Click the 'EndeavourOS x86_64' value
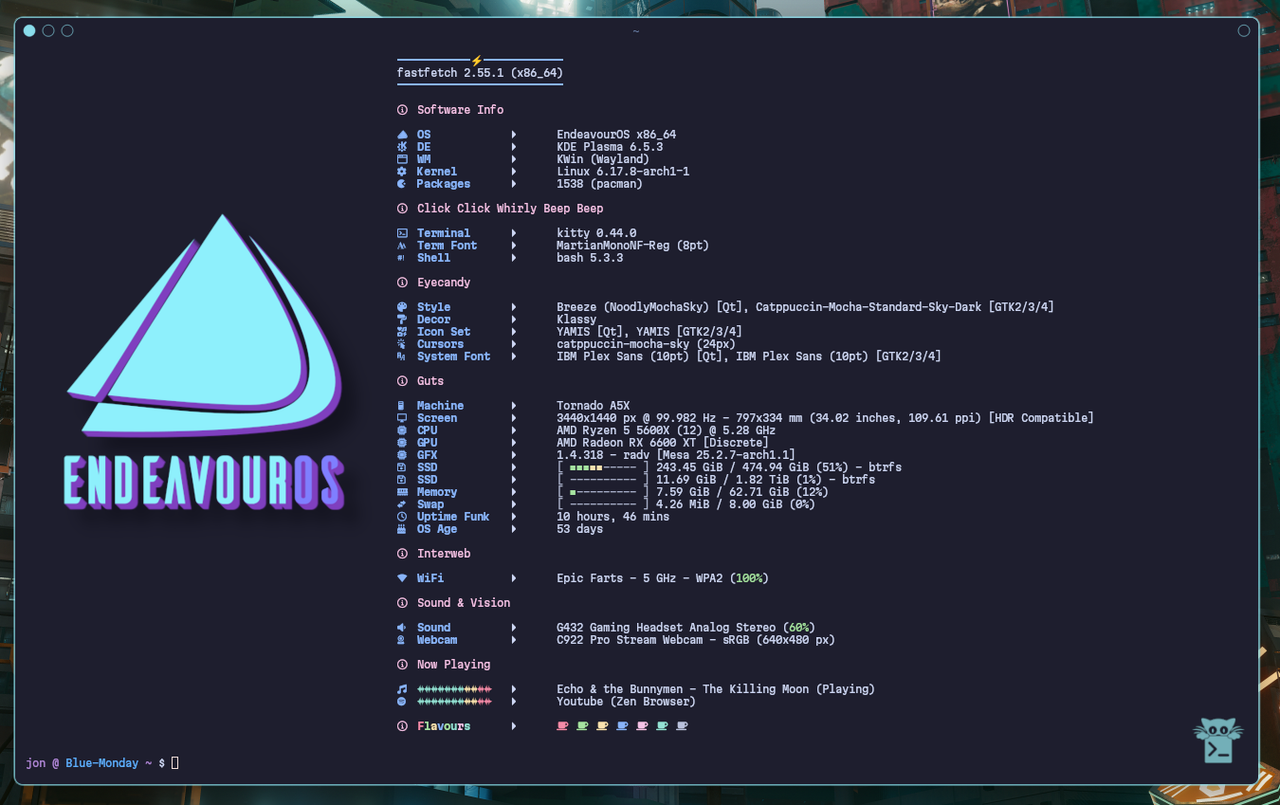 [x=616, y=135]
